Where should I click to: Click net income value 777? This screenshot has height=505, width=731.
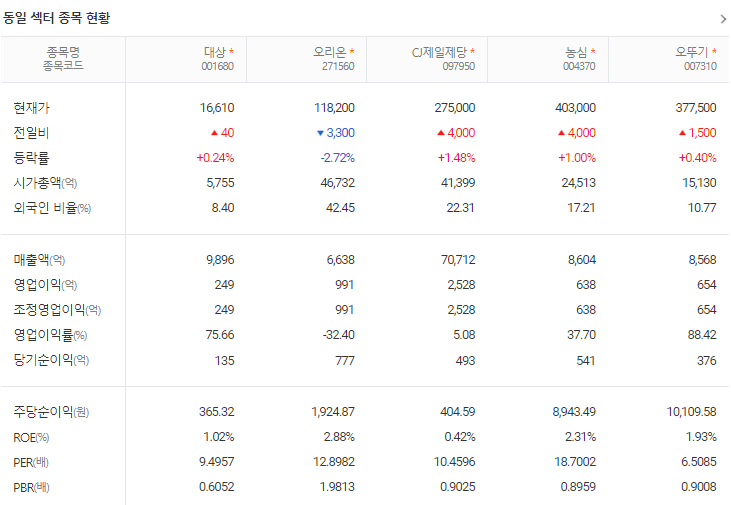345,360
